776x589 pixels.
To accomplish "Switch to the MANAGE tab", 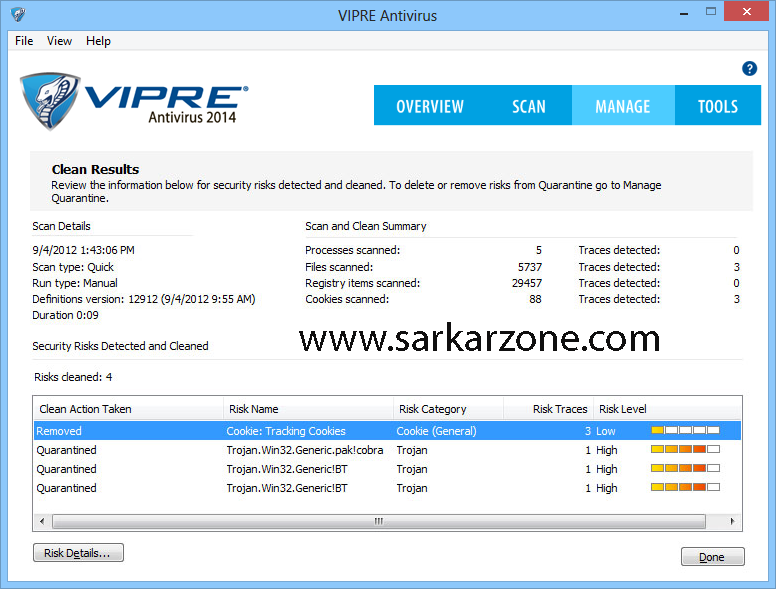I will [x=623, y=105].
